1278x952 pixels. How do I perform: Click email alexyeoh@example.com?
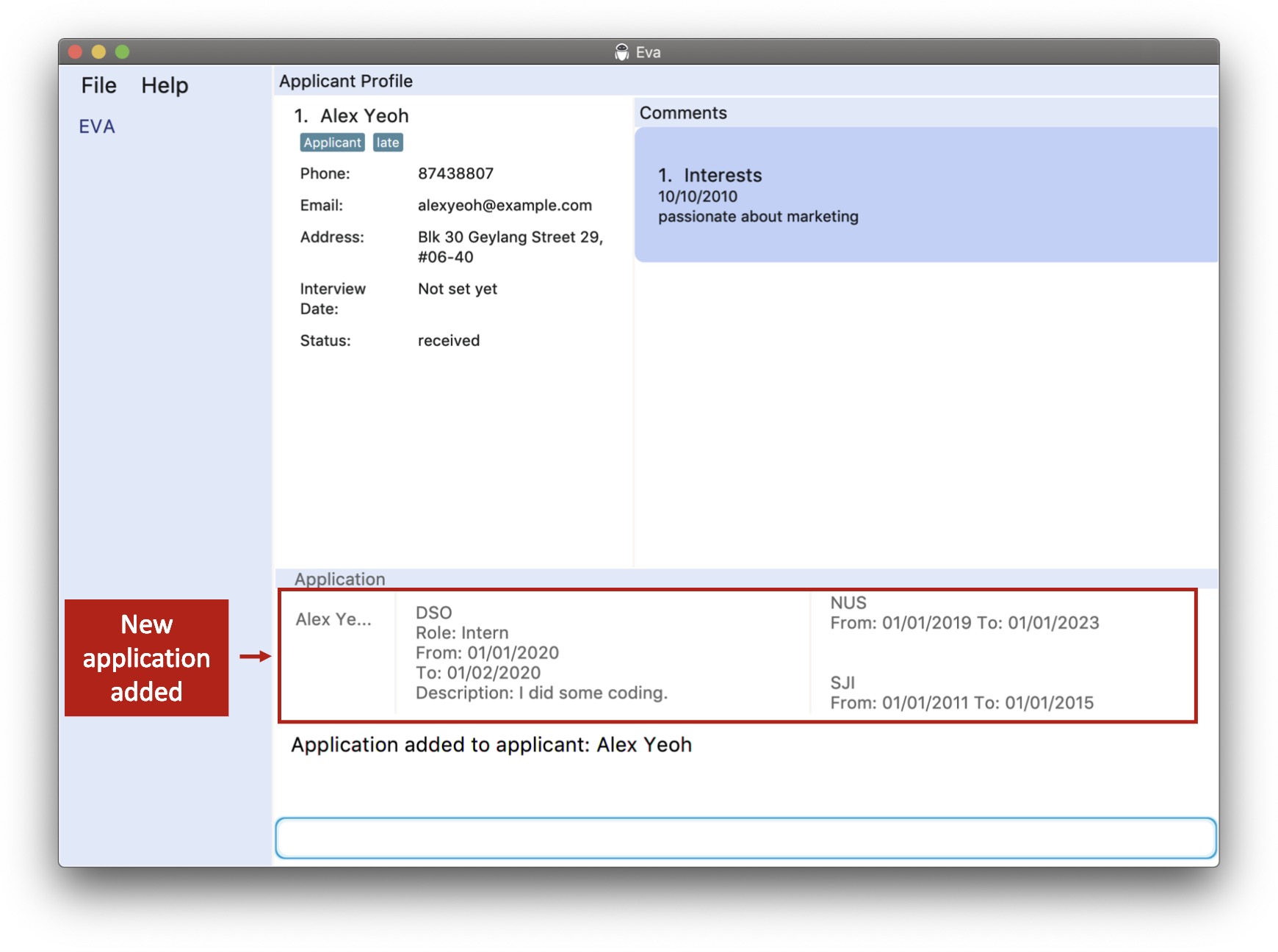[505, 206]
